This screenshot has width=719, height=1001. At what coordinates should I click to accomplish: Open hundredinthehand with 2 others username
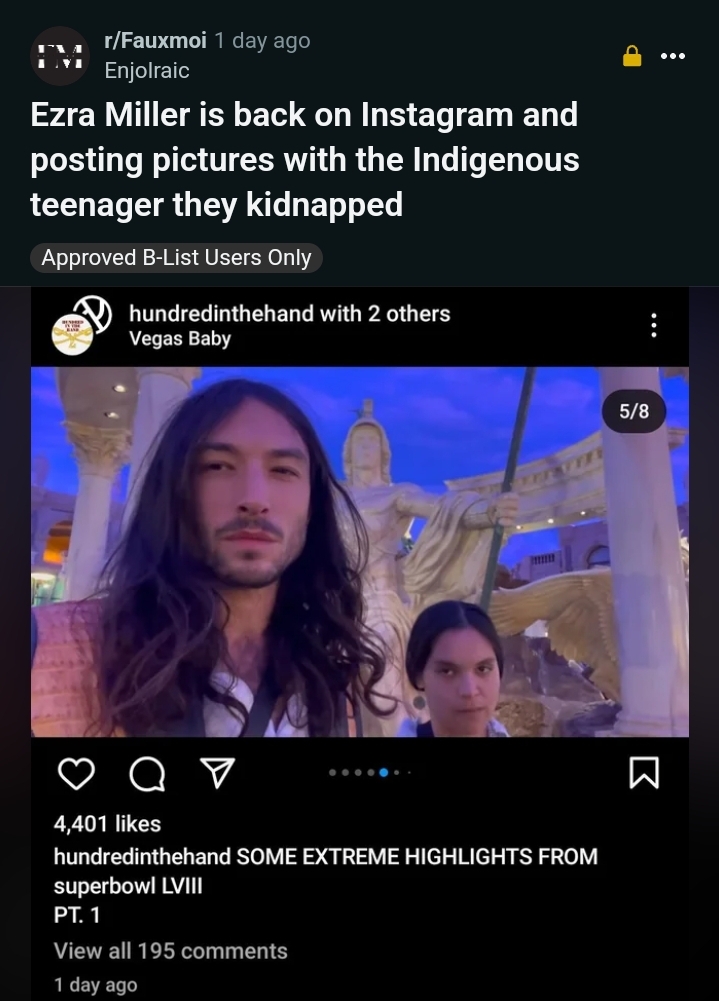[289, 313]
